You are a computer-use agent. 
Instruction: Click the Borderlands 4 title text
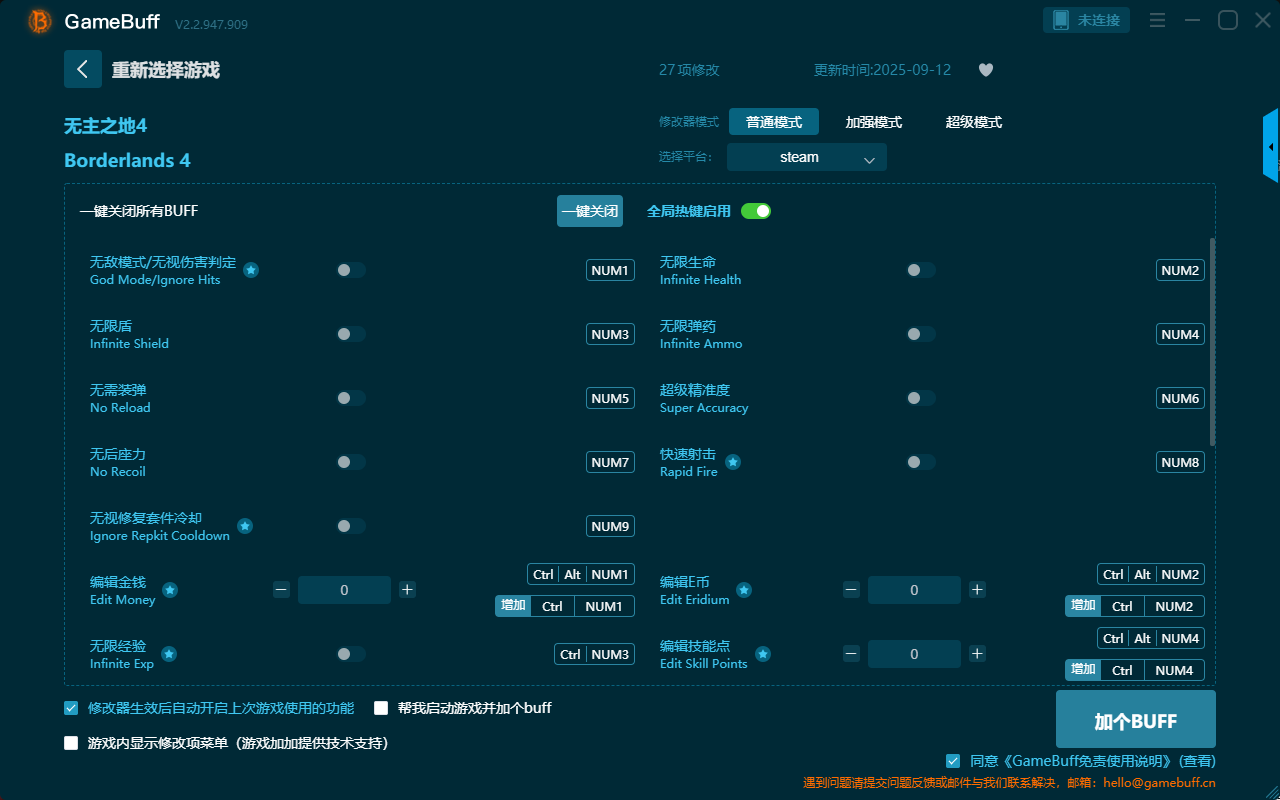[x=127, y=160]
